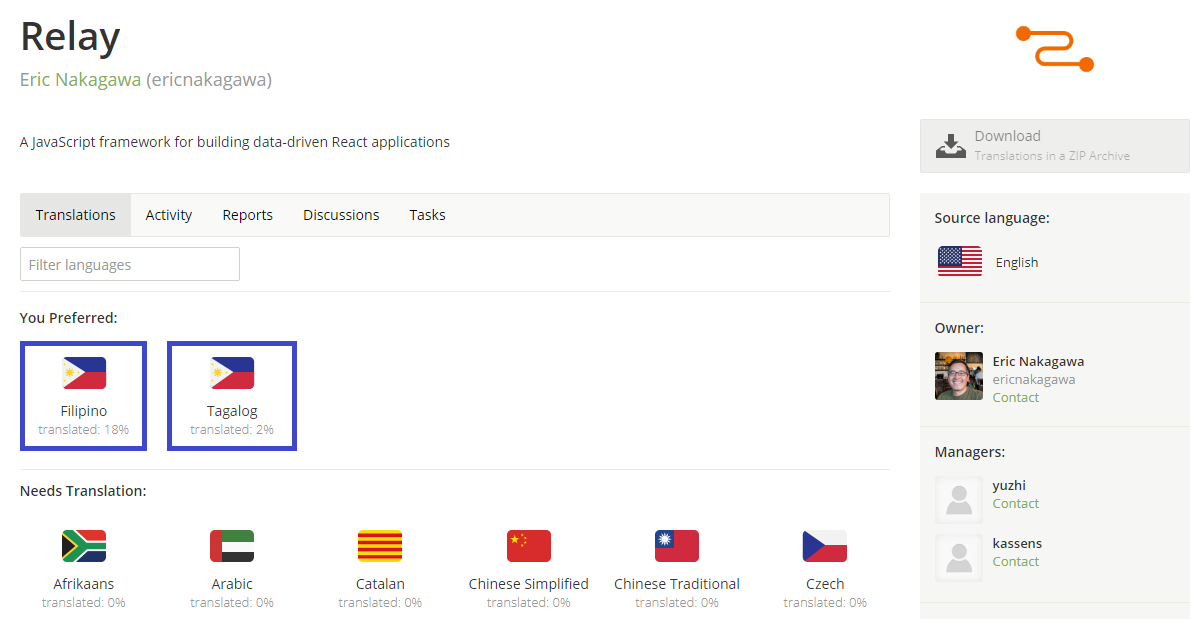Image resolution: width=1195 pixels, height=630 pixels.
Task: Click the Chinese Traditional language name
Action: [677, 584]
